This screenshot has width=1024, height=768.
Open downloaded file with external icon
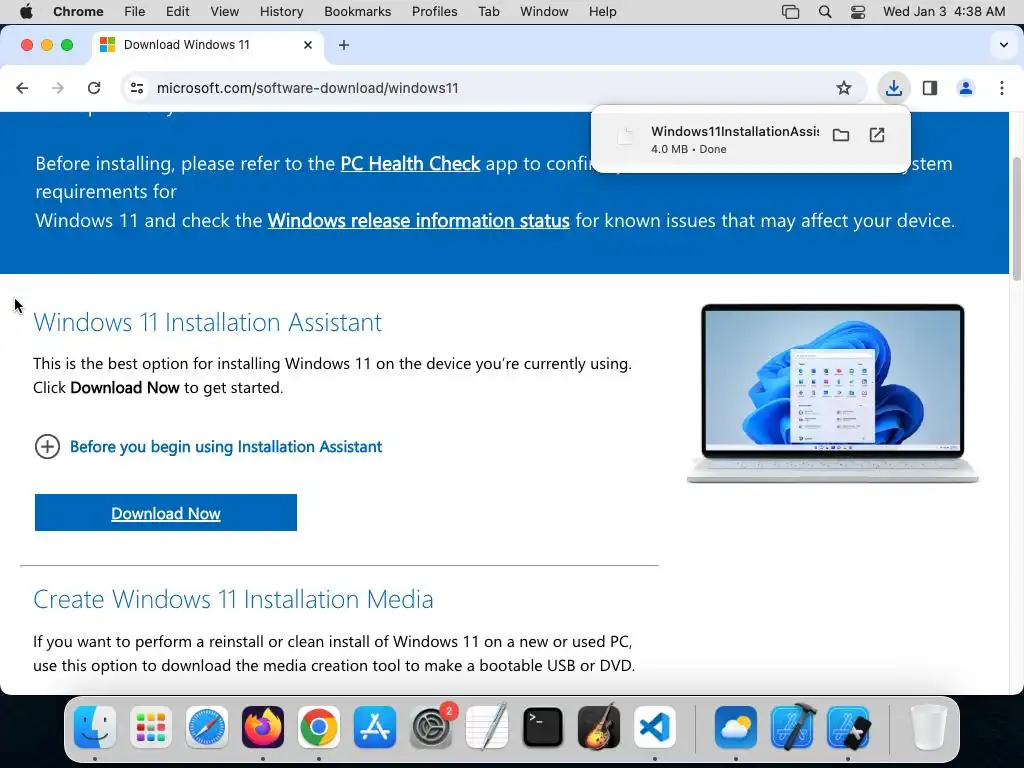pos(877,135)
